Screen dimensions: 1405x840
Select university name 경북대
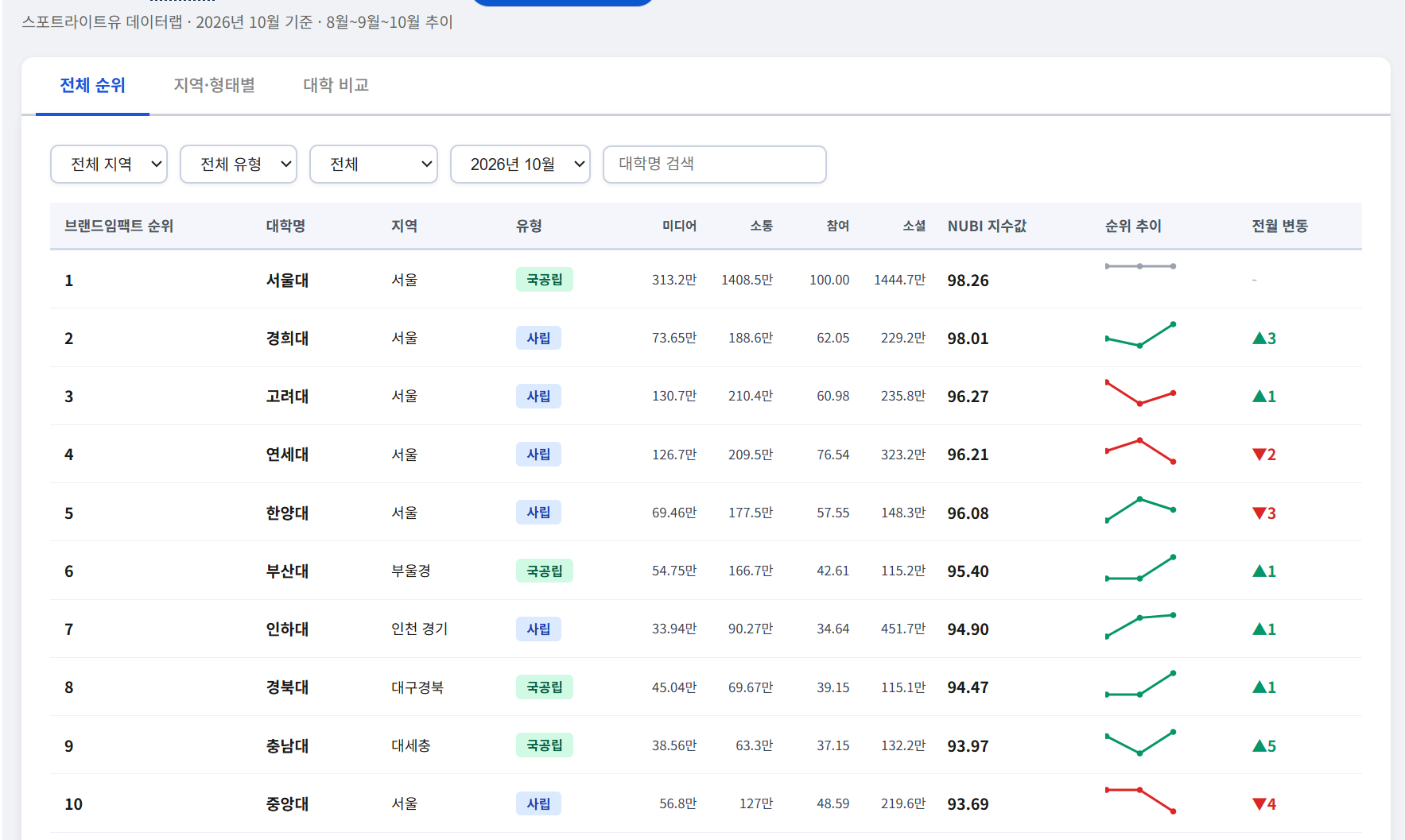(x=287, y=687)
